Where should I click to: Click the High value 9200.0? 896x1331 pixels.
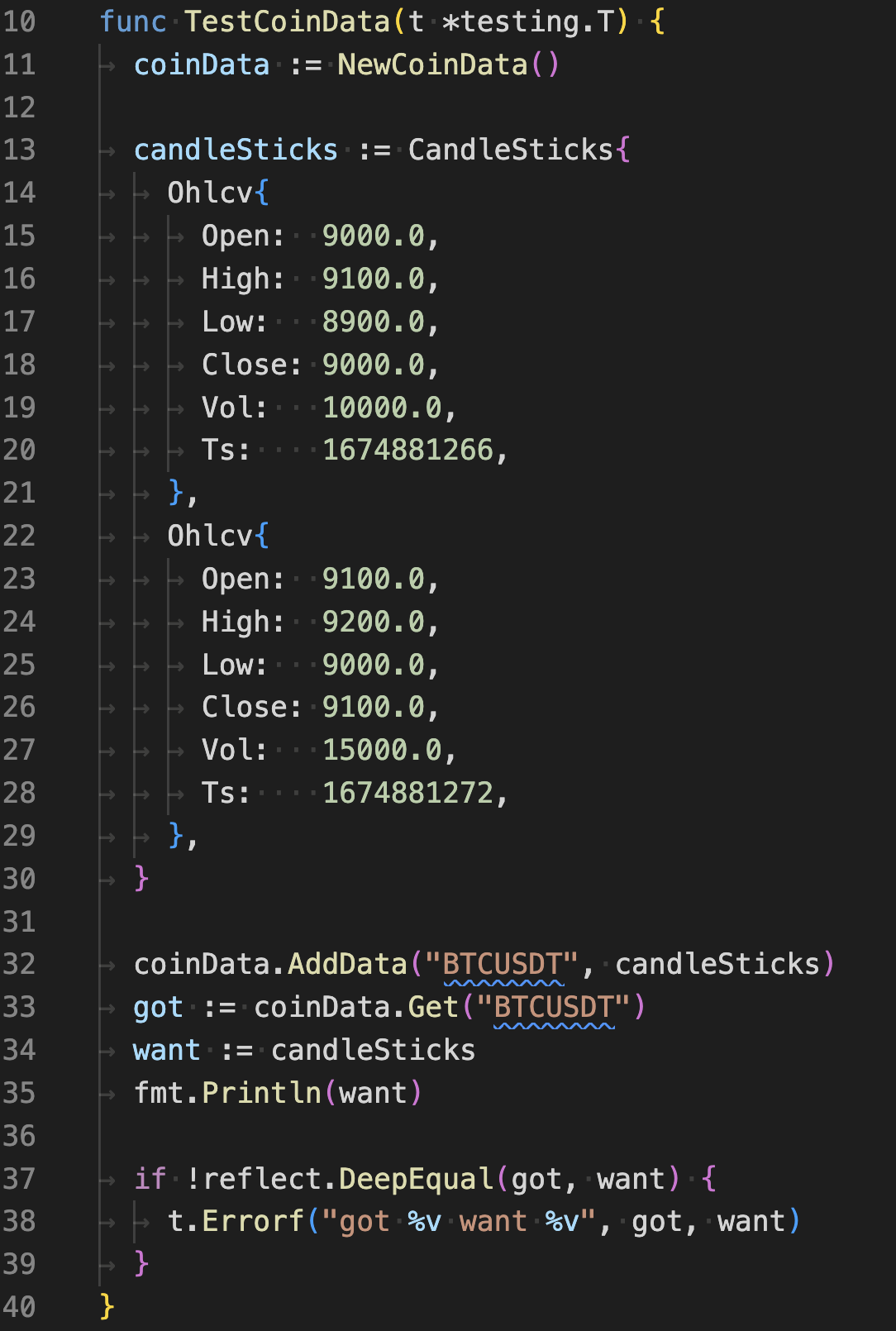point(373,622)
